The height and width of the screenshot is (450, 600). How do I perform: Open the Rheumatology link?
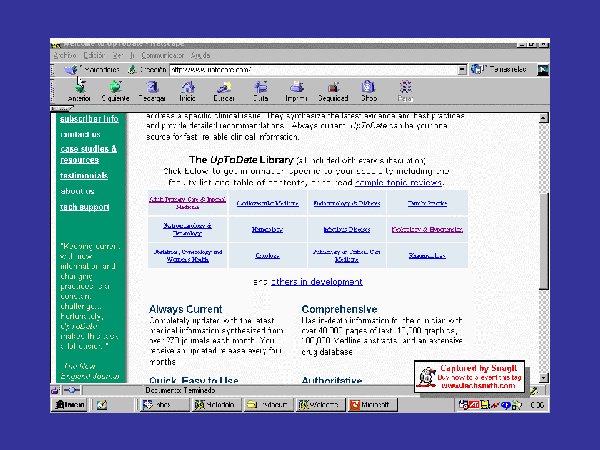427,256
